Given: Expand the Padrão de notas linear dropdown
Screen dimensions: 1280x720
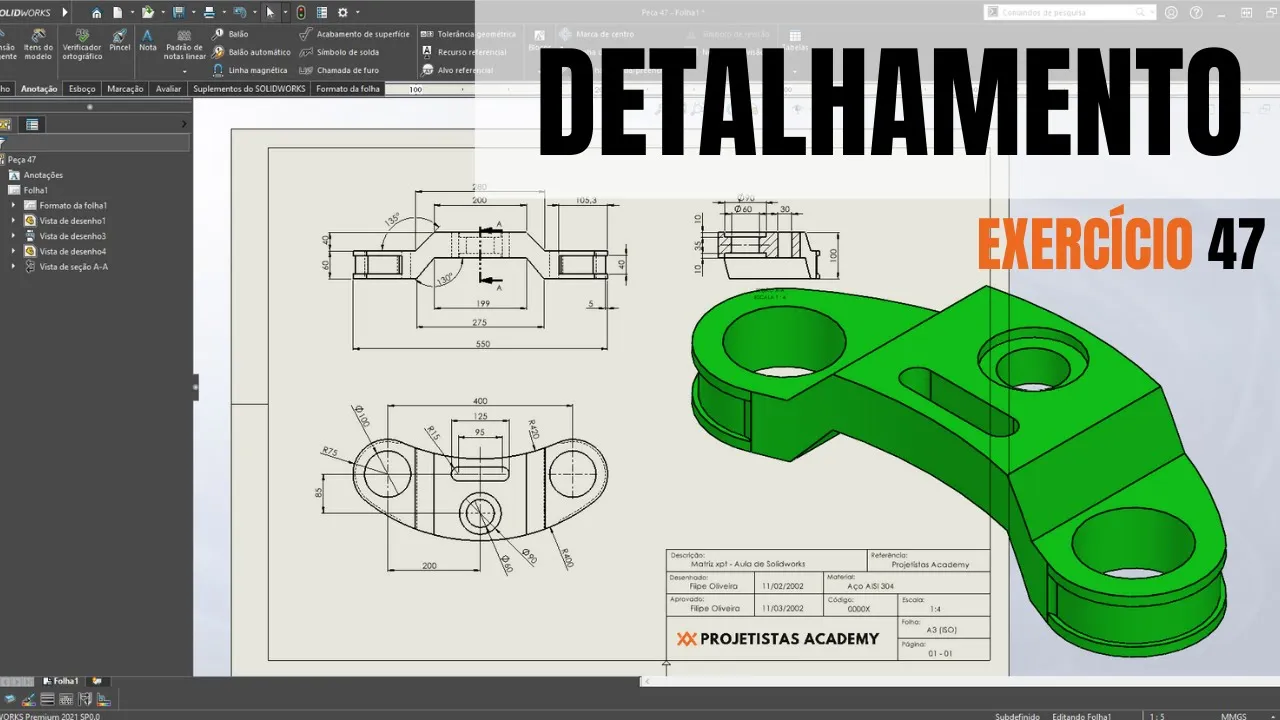Looking at the screenshot, I should tap(185, 71).
